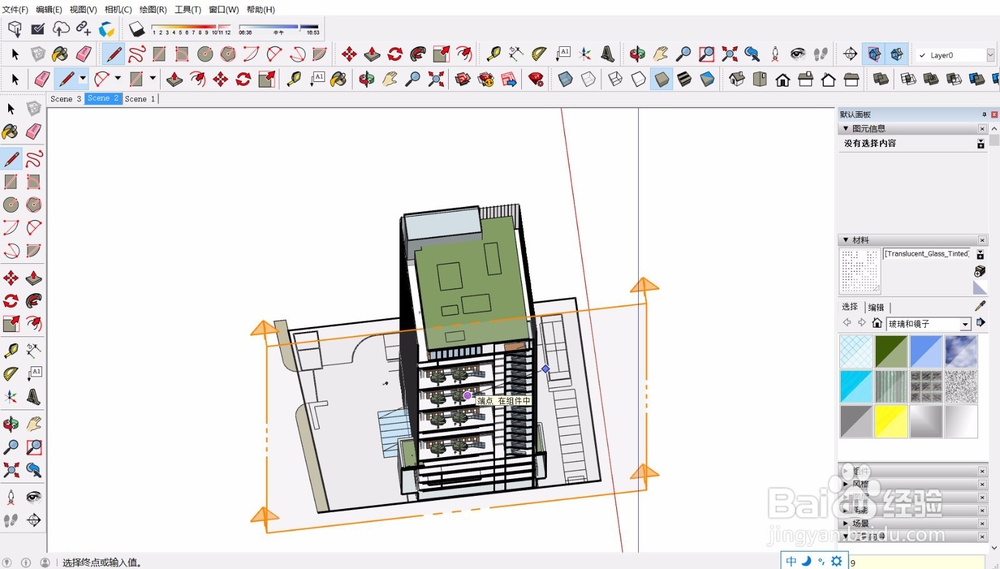Expand the 风格 panel
The image size is (1000, 569).
(846, 484)
